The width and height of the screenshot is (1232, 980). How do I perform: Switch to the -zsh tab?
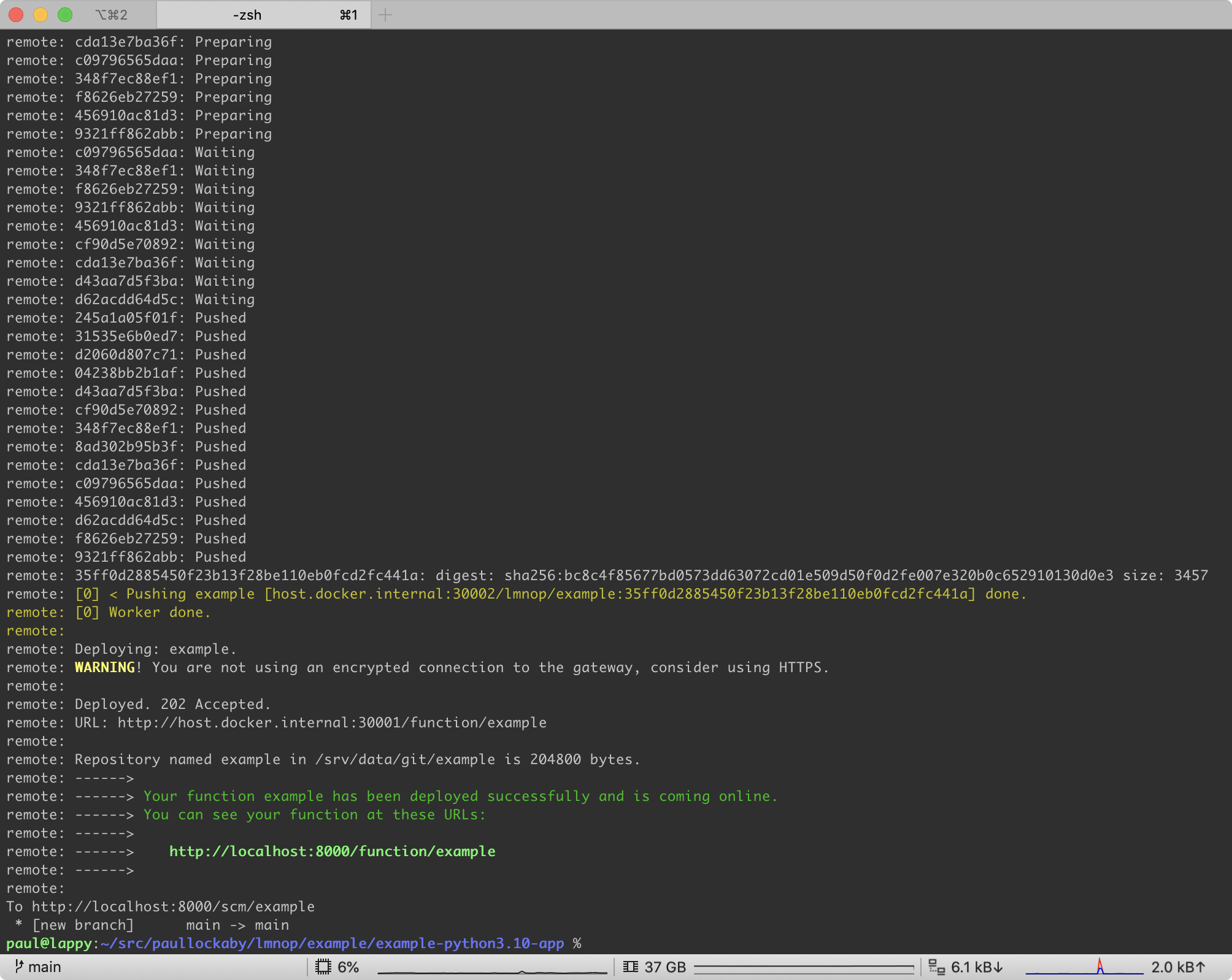264,15
